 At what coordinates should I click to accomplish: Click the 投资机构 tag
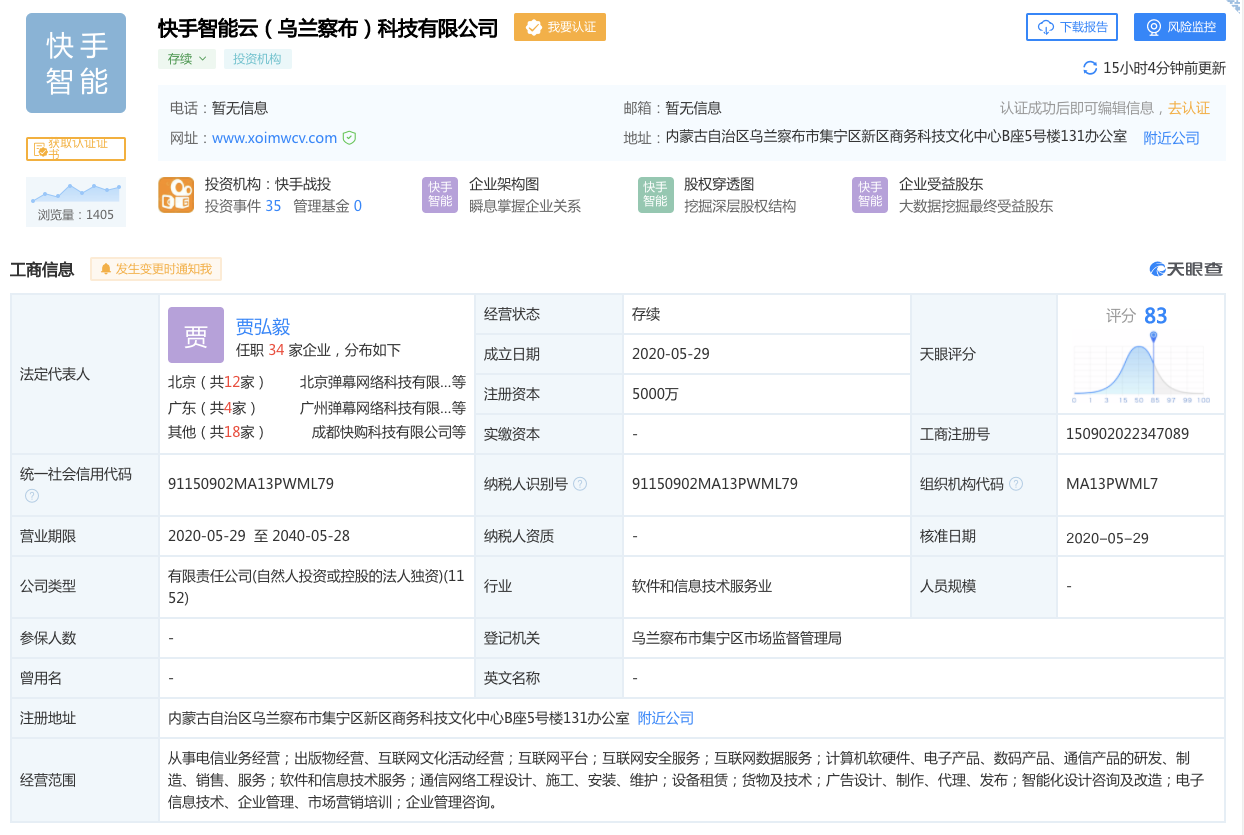[258, 59]
